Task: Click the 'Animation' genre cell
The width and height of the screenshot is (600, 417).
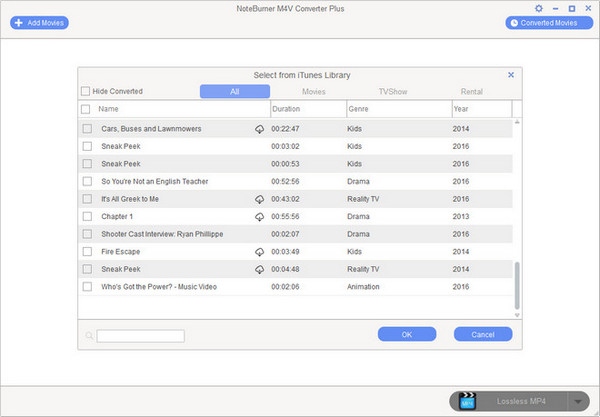Action: [363, 287]
